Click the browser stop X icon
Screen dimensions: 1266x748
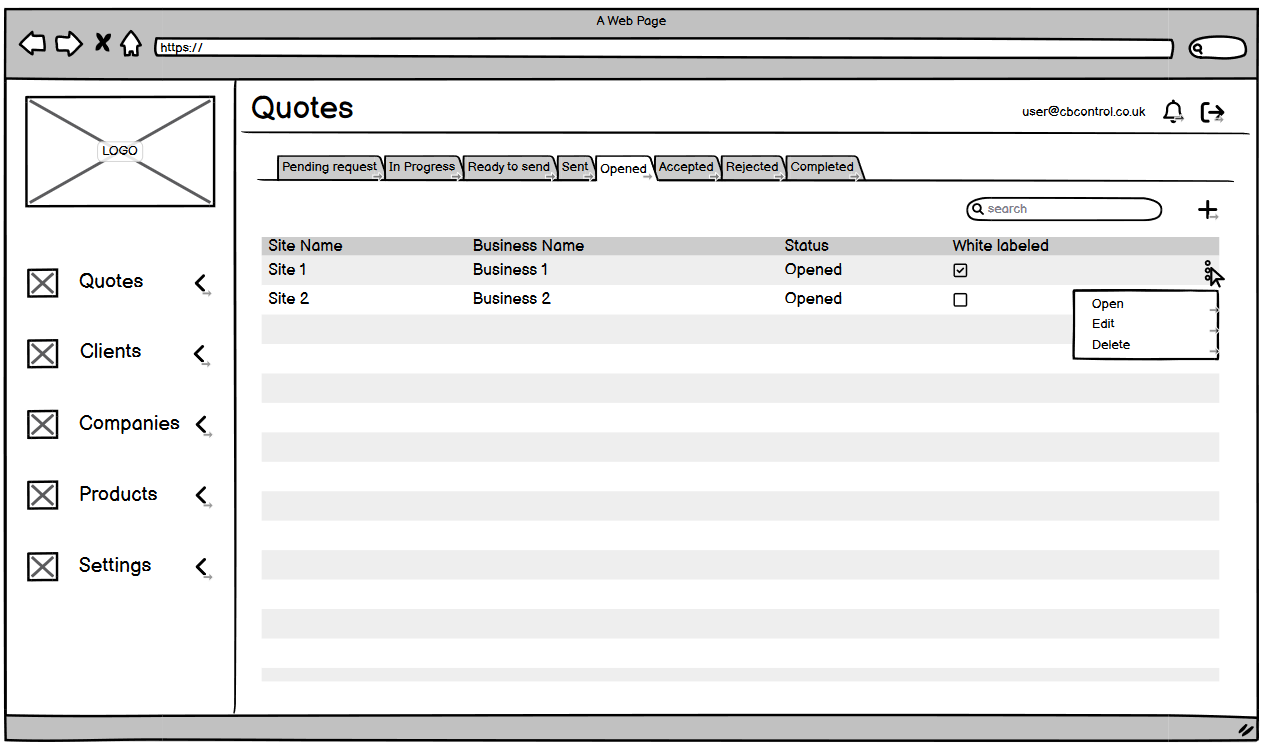coord(102,43)
